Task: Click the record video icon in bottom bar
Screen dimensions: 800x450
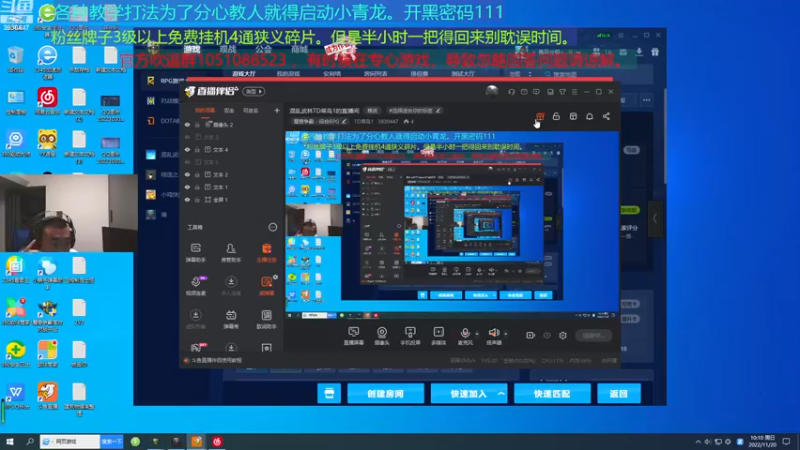Action: [531, 335]
